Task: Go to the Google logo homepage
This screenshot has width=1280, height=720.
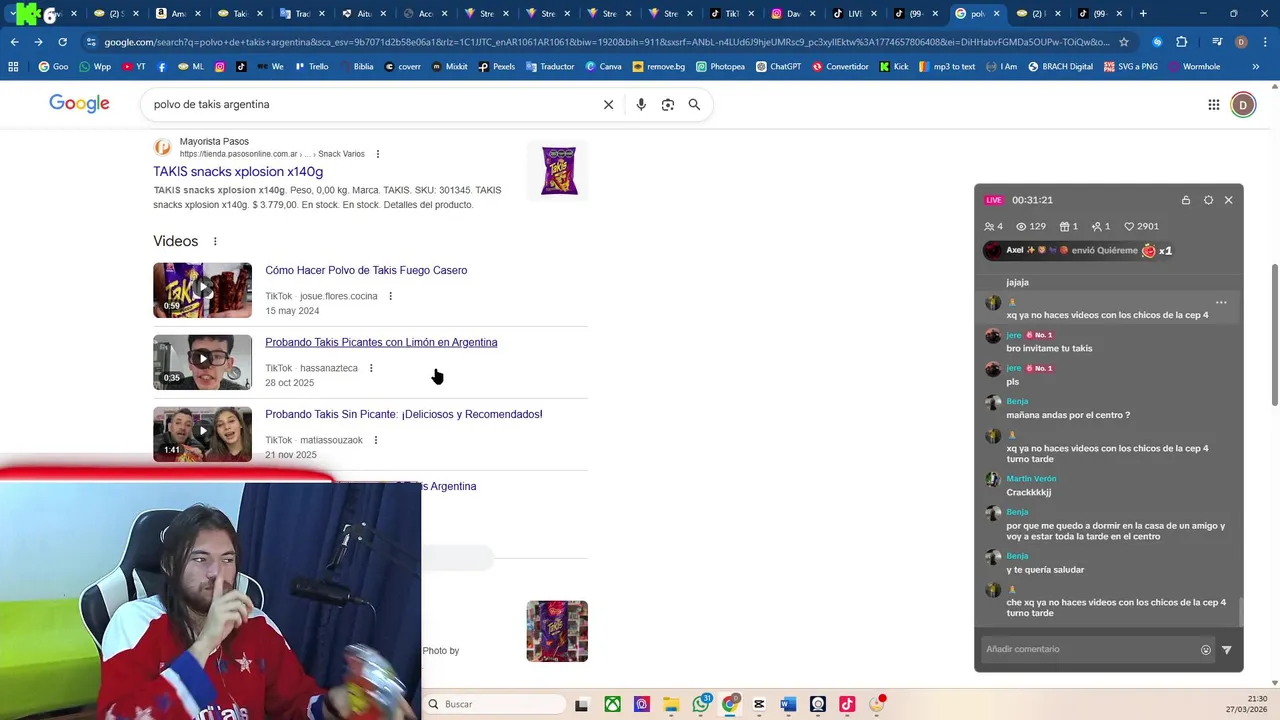Action: (x=79, y=104)
